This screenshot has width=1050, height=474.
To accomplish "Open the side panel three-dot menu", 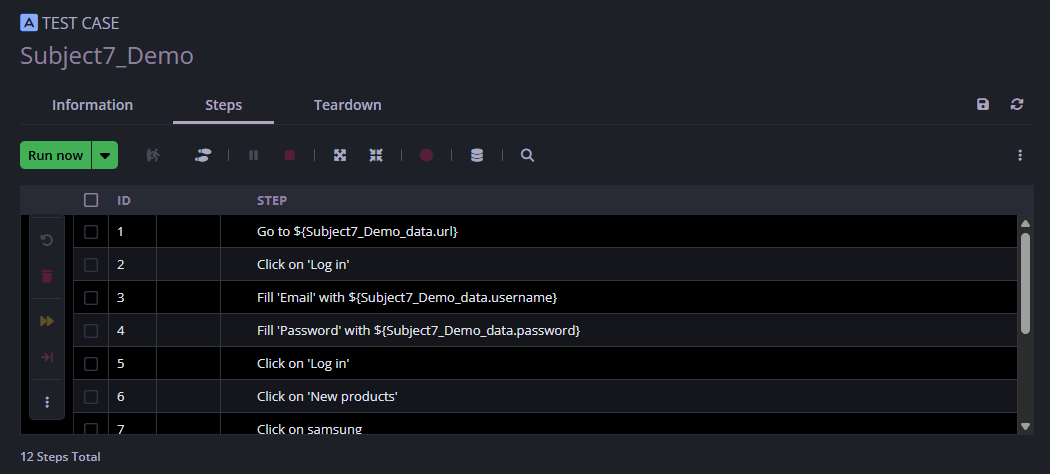I will click(47, 402).
